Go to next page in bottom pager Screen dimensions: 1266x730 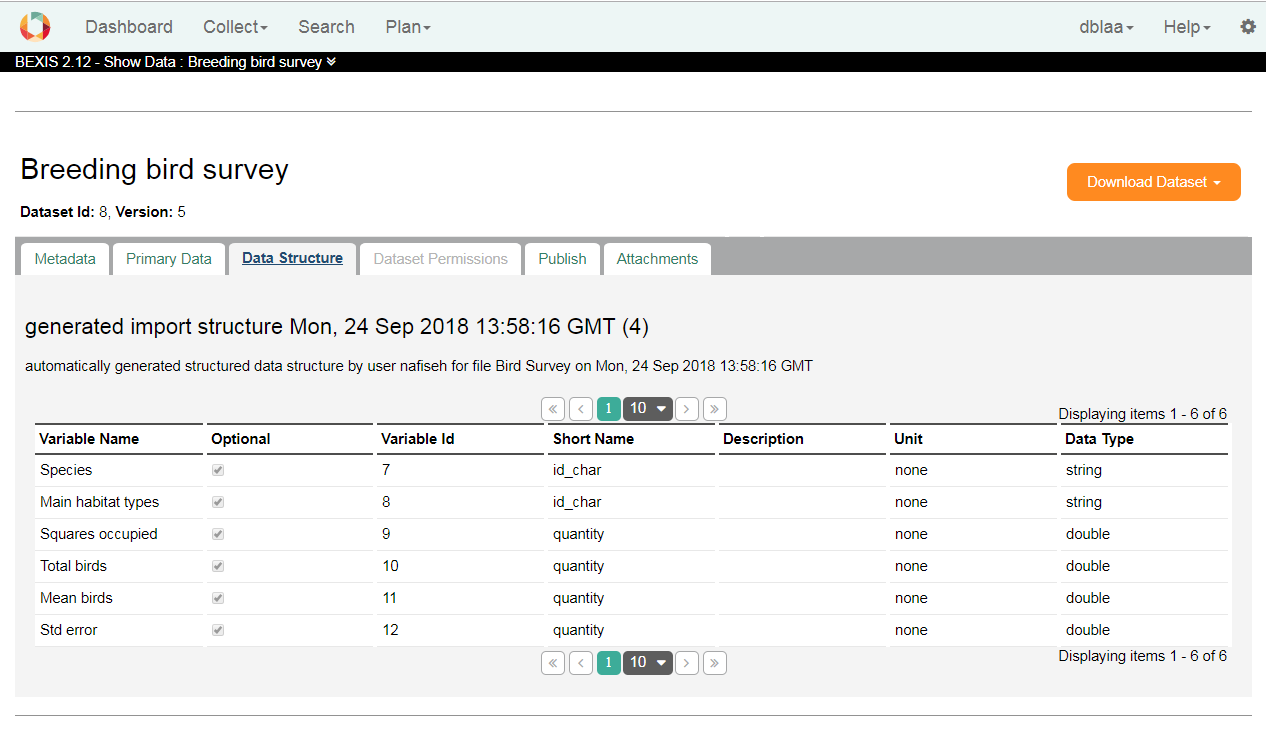[x=687, y=663]
